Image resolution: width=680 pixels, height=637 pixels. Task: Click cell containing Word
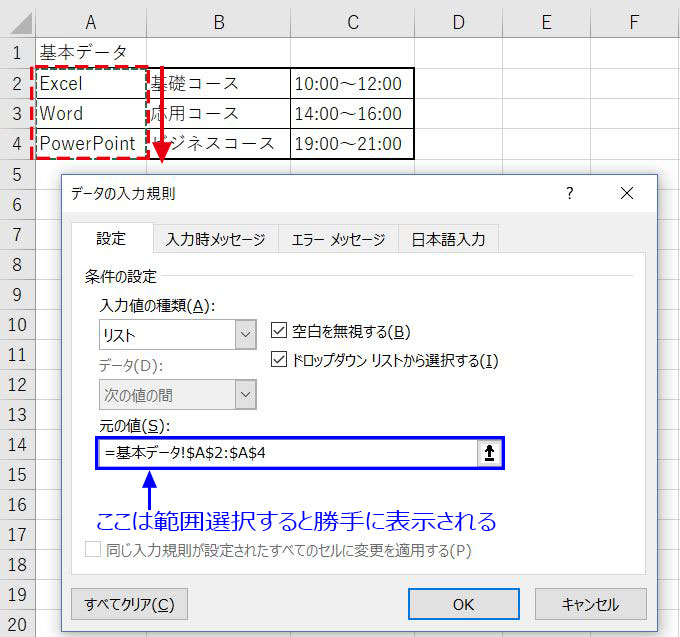tap(91, 114)
